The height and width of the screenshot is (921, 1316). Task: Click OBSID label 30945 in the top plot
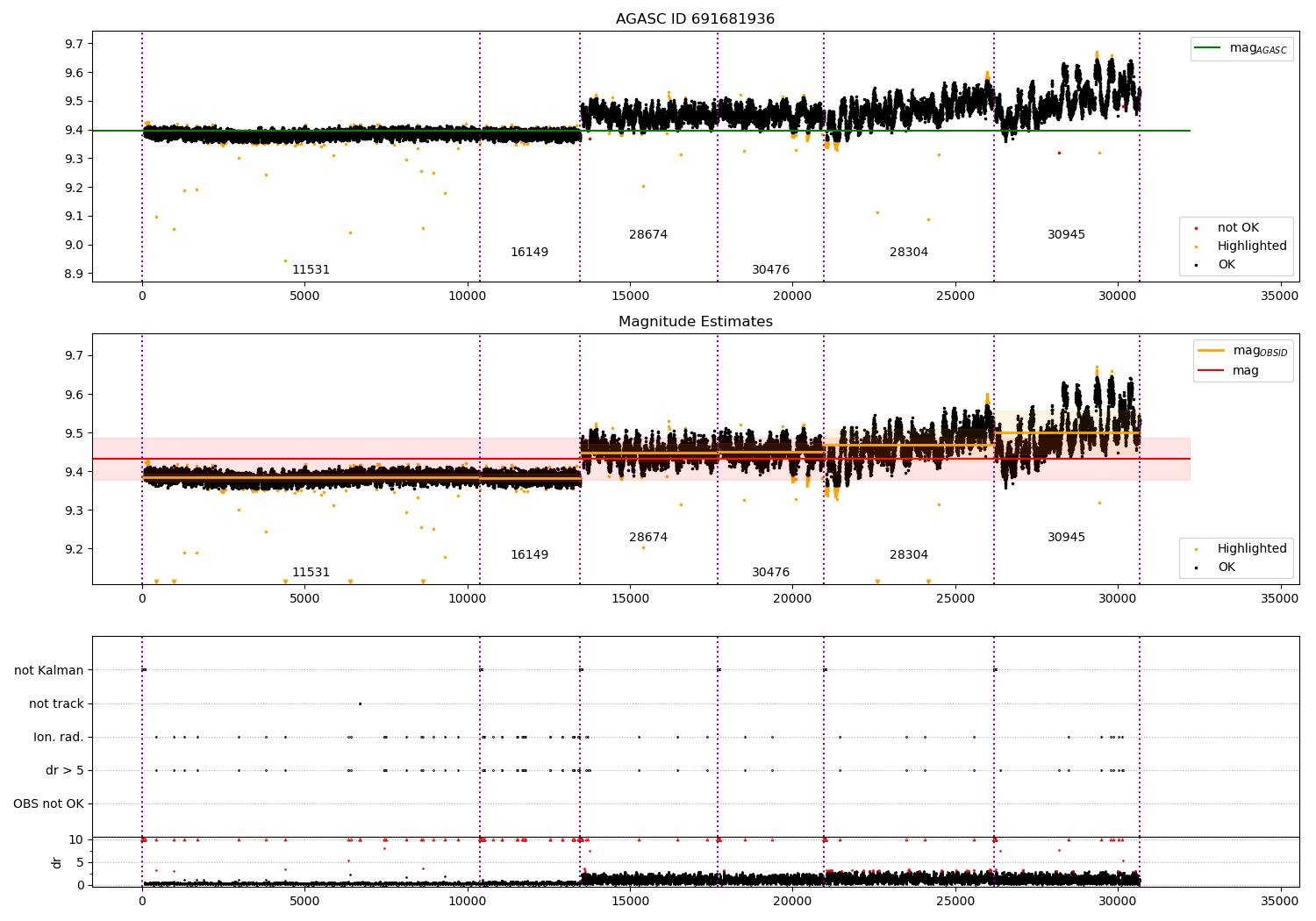pos(1066,235)
